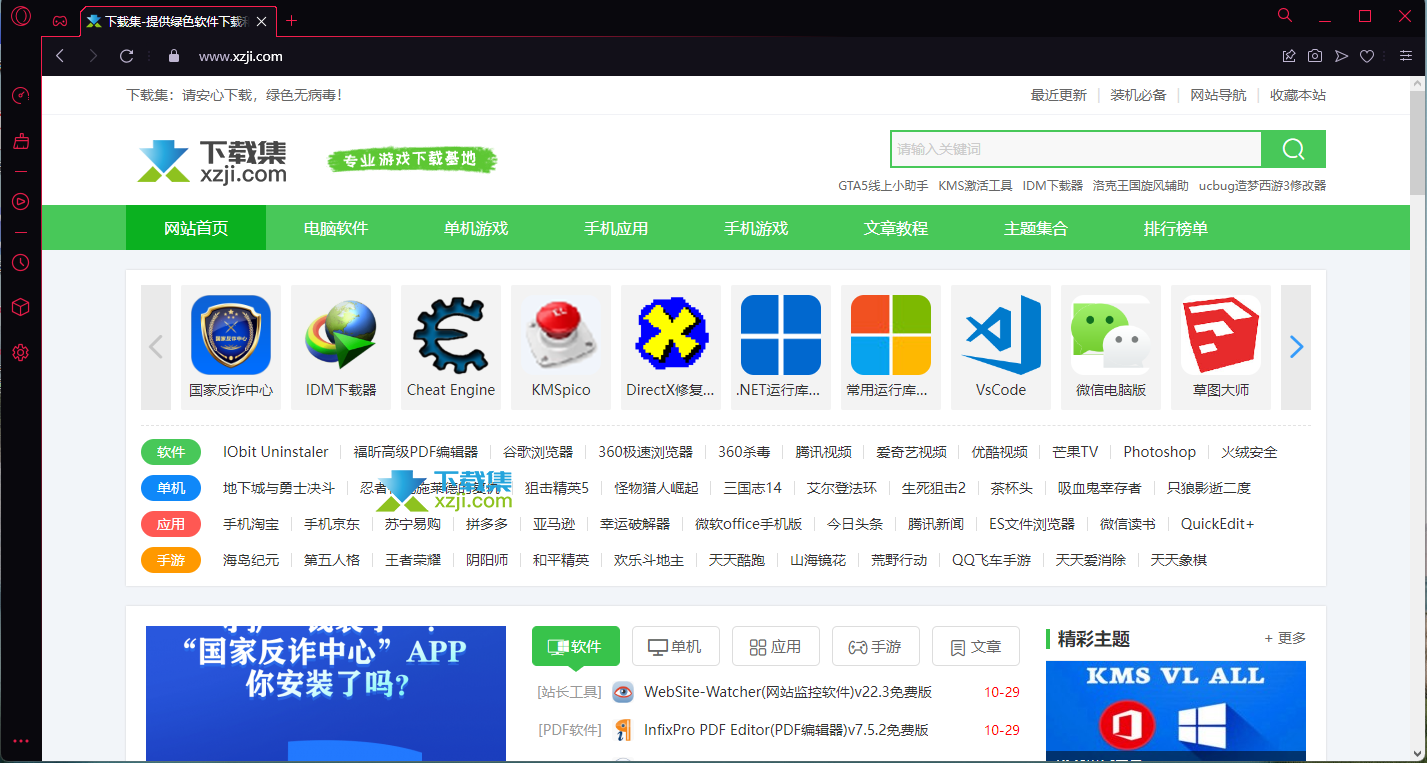Image resolution: width=1427 pixels, height=763 pixels.
Task: Take a snapshot with camera icon
Action: (1315, 56)
